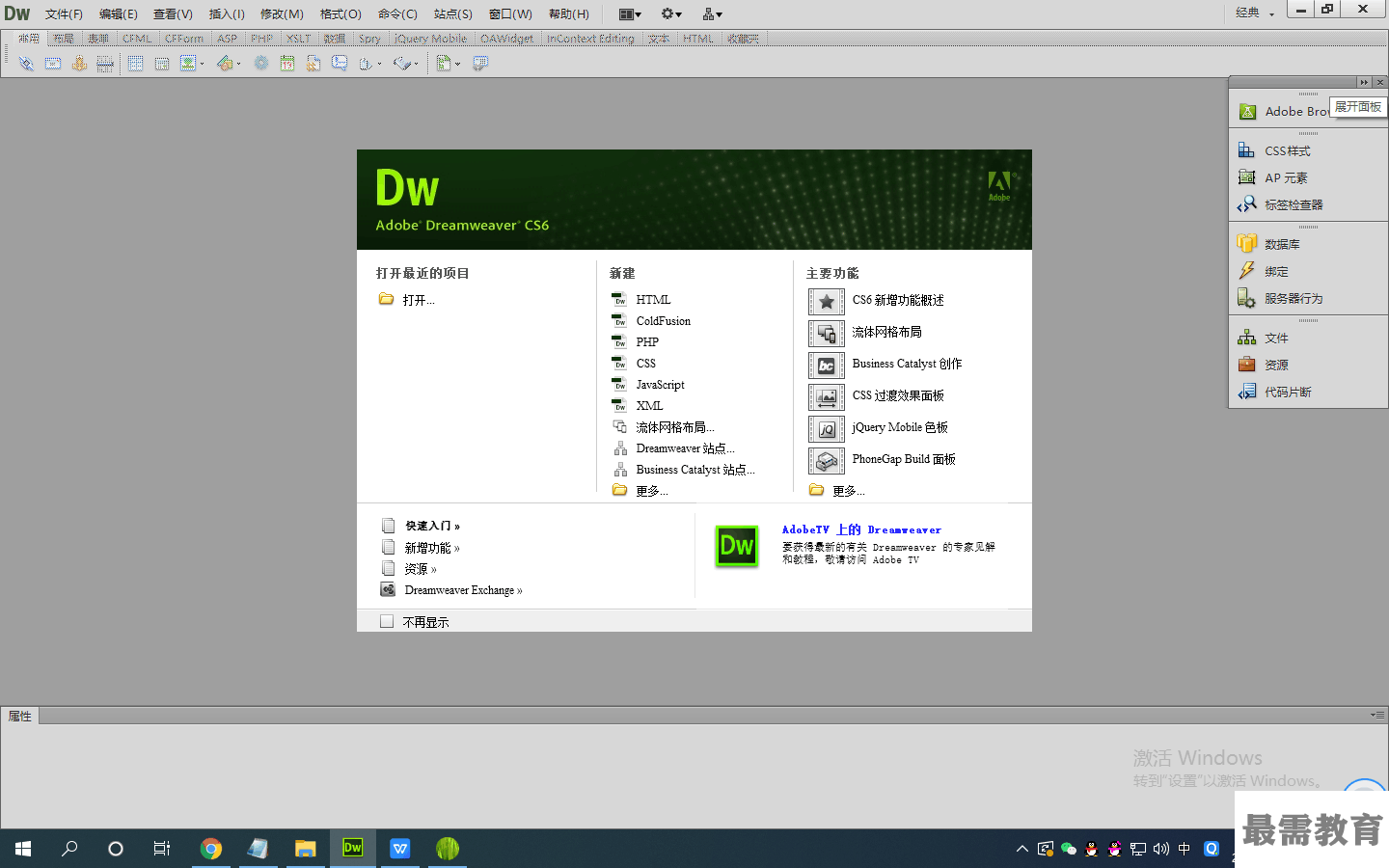Open the 站点(S) menu

[x=452, y=14]
